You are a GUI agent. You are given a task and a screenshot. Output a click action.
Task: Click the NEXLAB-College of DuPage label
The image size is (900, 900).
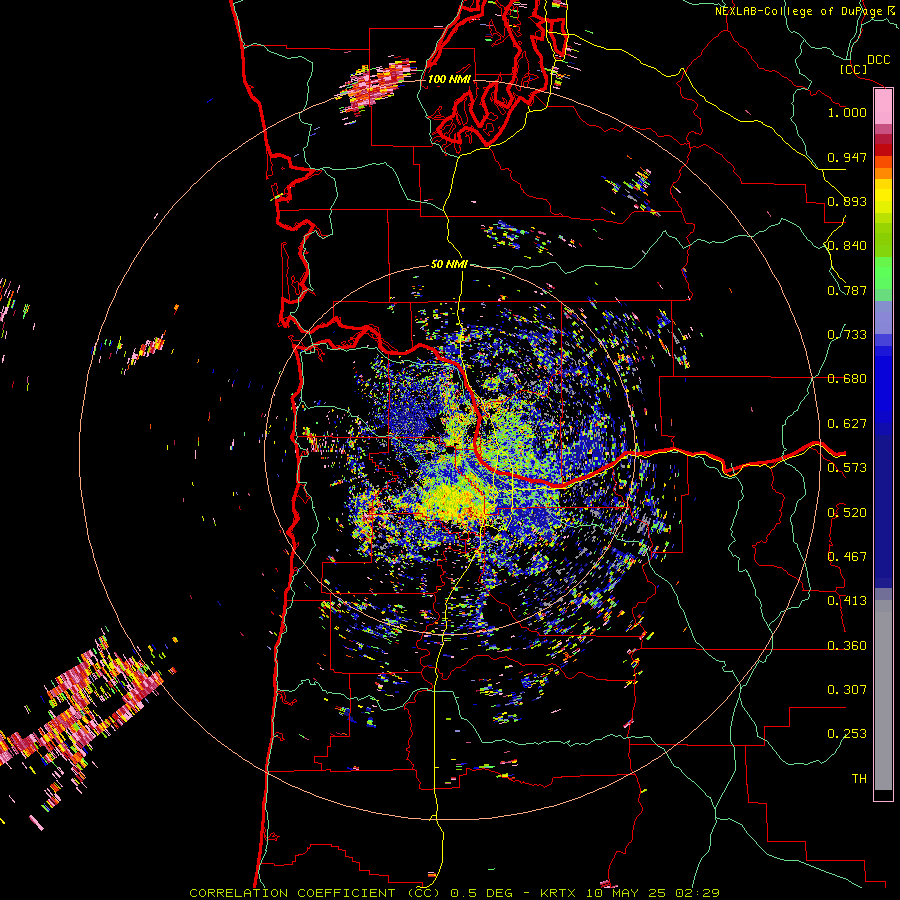pyautogui.click(x=798, y=11)
